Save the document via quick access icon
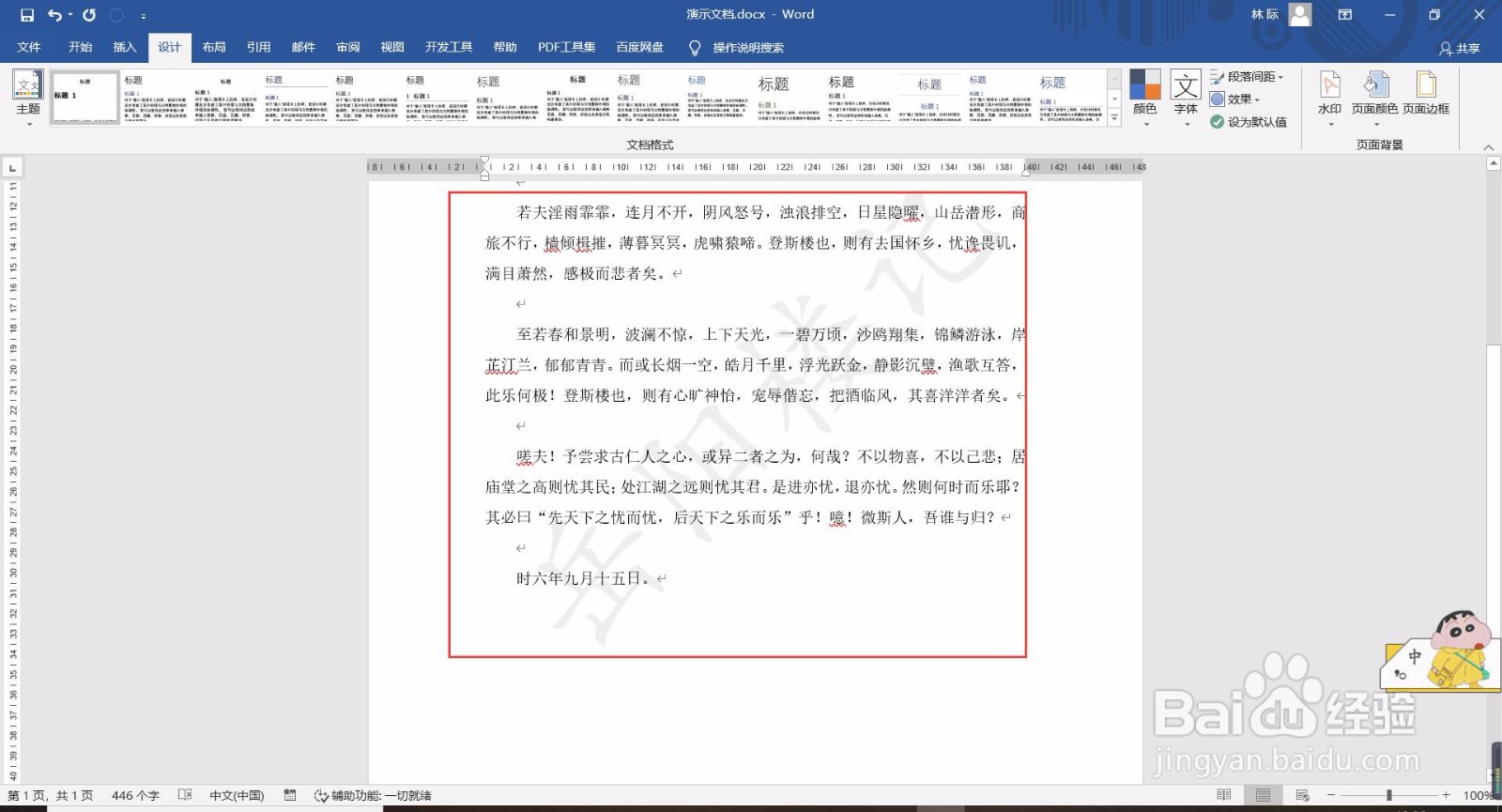This screenshot has width=1502, height=812. coord(27,15)
